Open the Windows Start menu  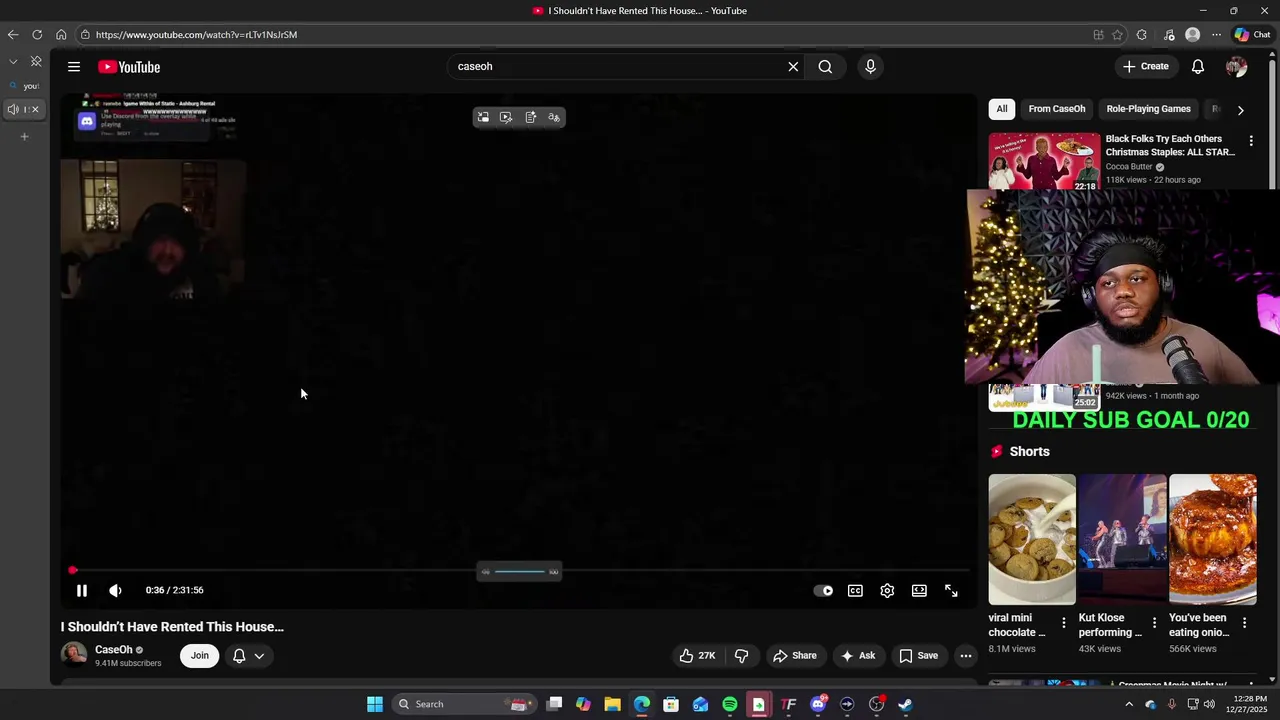coord(375,704)
